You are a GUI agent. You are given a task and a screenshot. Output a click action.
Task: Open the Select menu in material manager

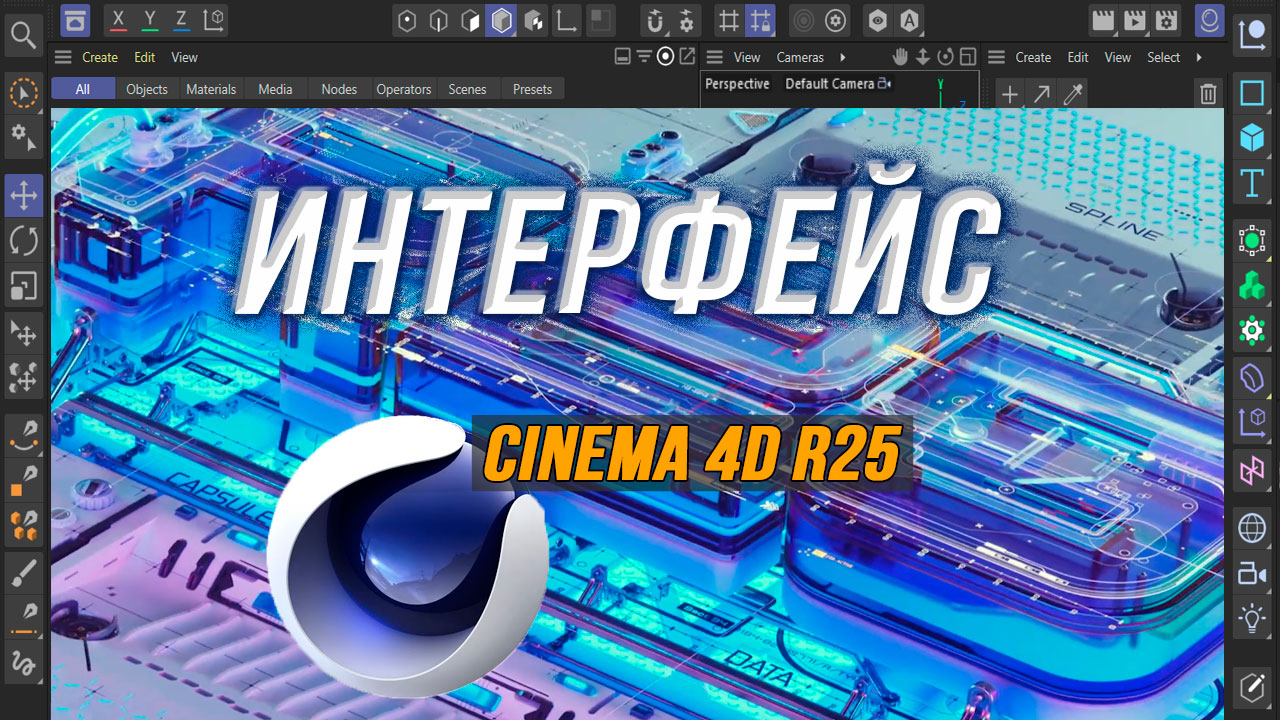(x=1163, y=57)
